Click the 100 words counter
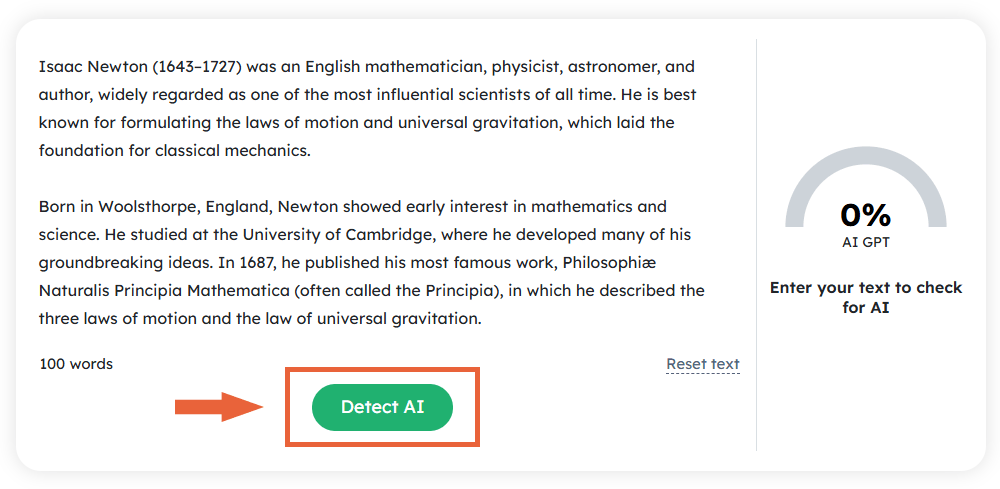 coord(76,364)
